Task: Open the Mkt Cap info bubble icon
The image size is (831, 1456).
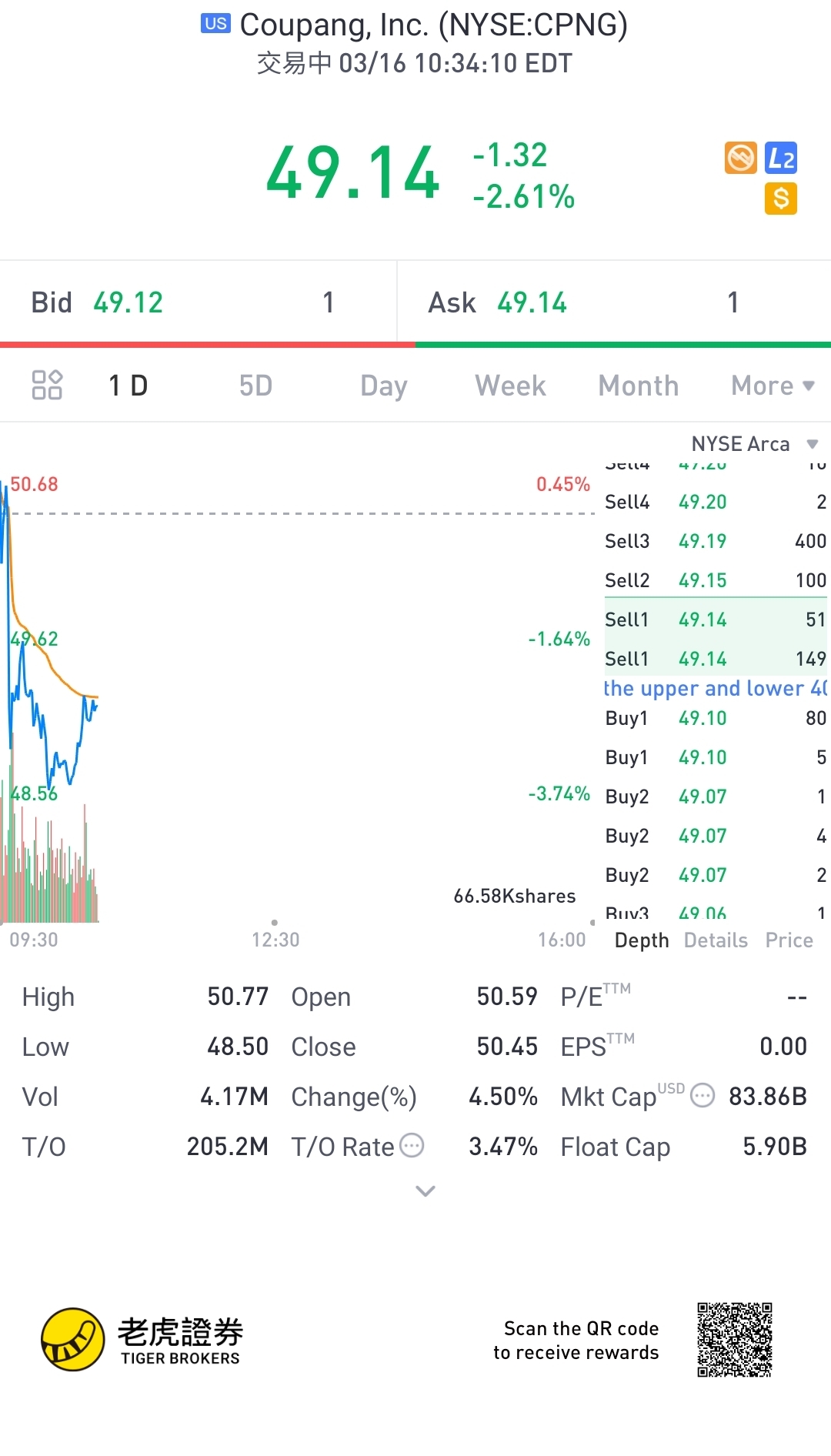Action: coord(703,1095)
